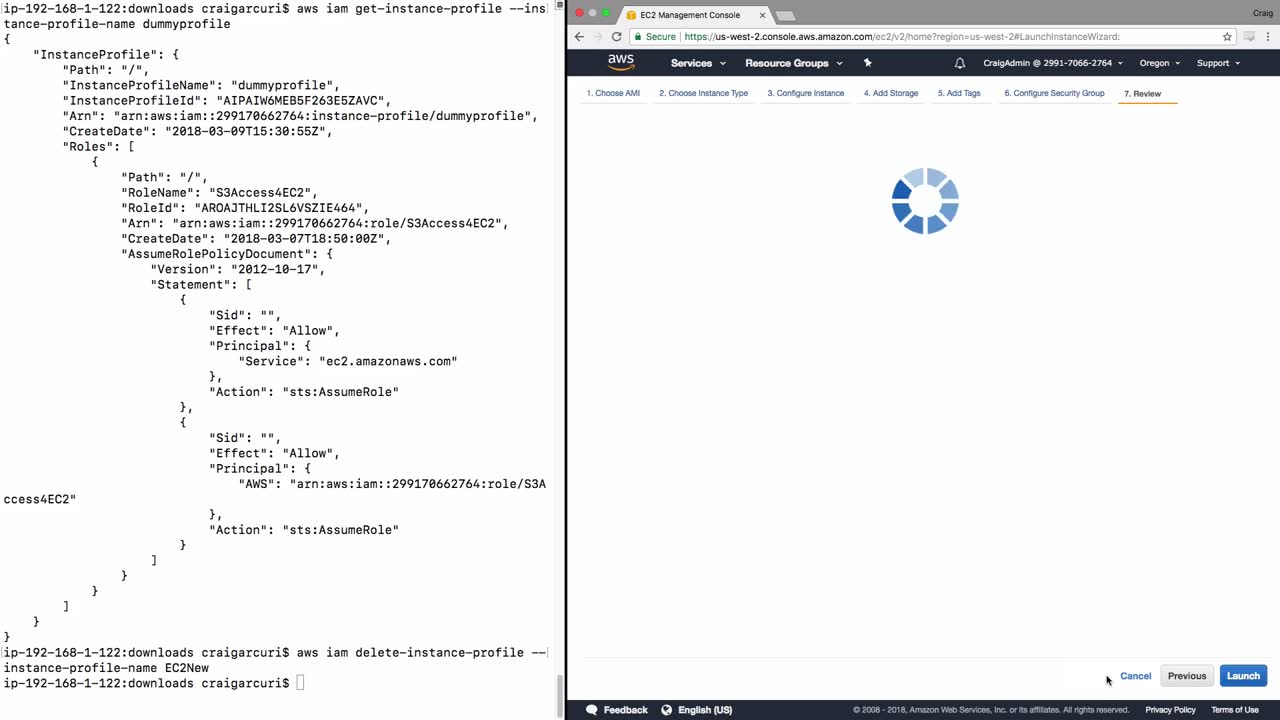The width and height of the screenshot is (1280, 720).
Task: Click the terminal prompt cursor on last line
Action: pyautogui.click(x=300, y=683)
